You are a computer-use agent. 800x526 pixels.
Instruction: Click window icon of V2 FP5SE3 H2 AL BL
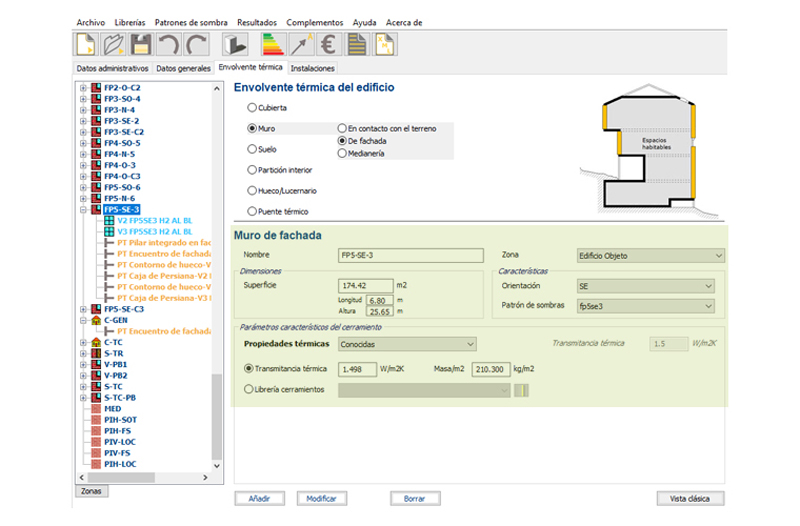(109, 221)
